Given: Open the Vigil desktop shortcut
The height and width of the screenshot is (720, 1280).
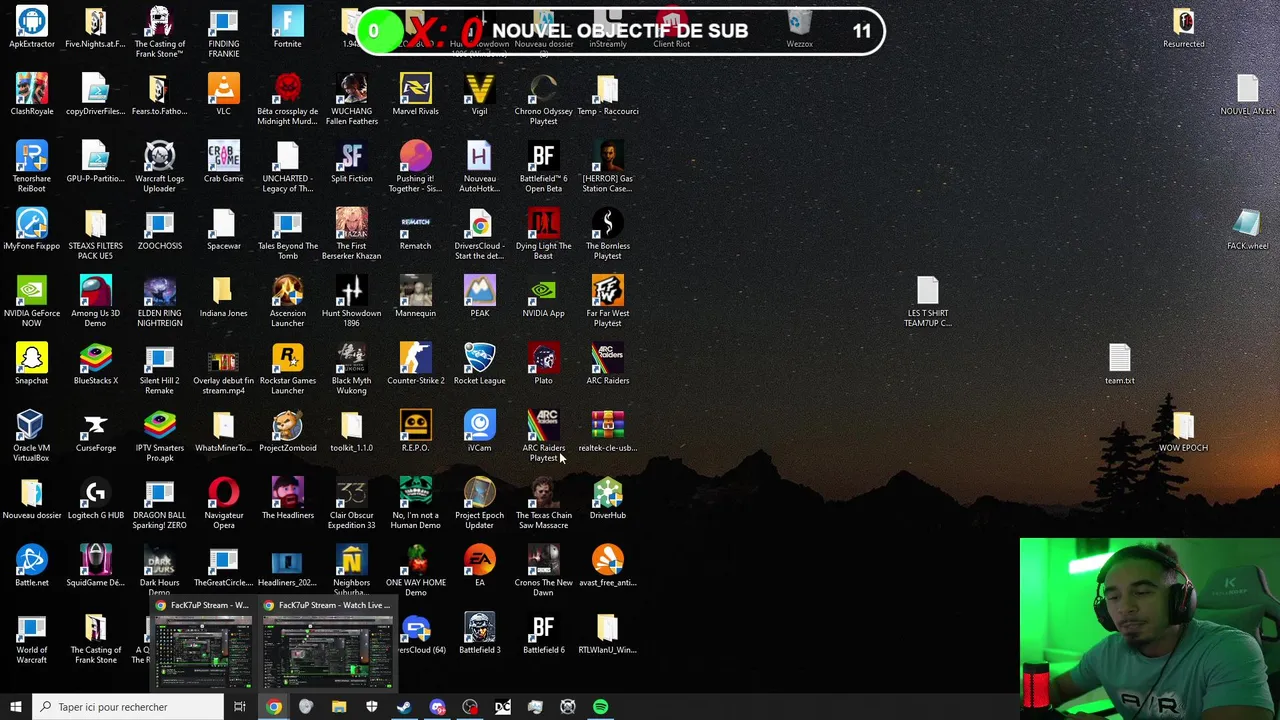Looking at the screenshot, I should coord(480,95).
